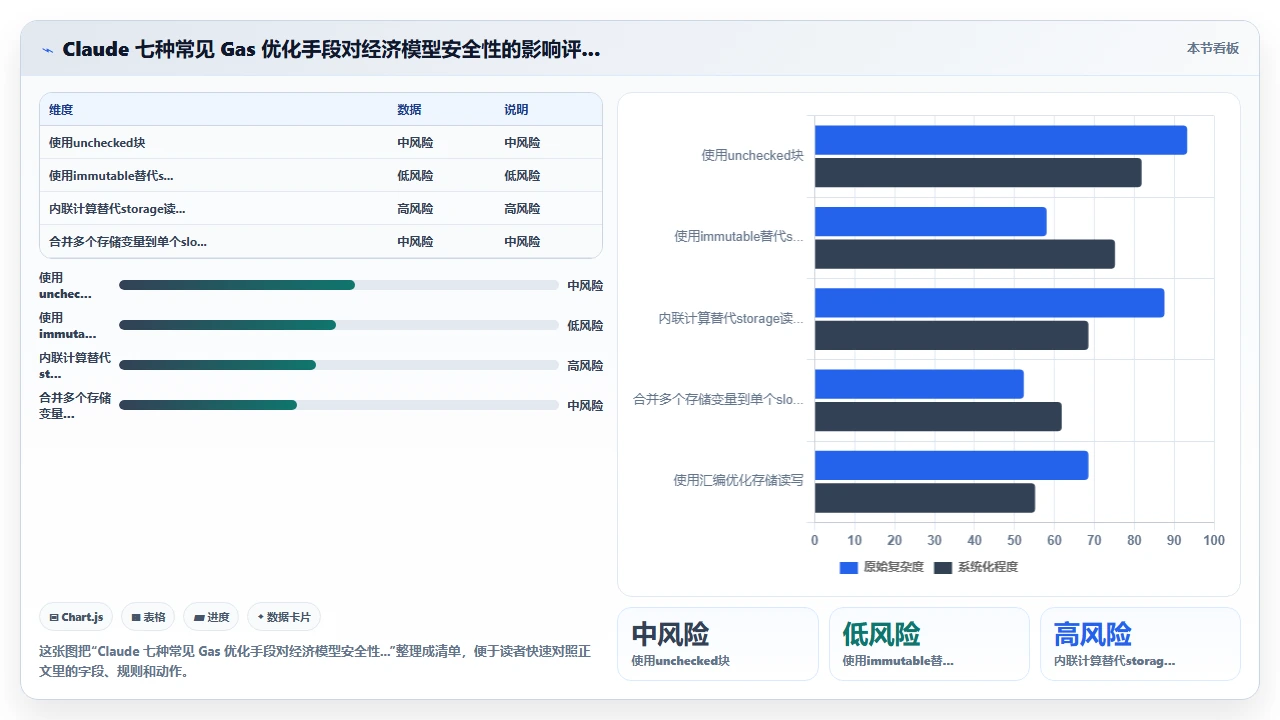Click the chart axis label 使用汇编优化存储读写
The image size is (1280, 720).
tap(738, 481)
